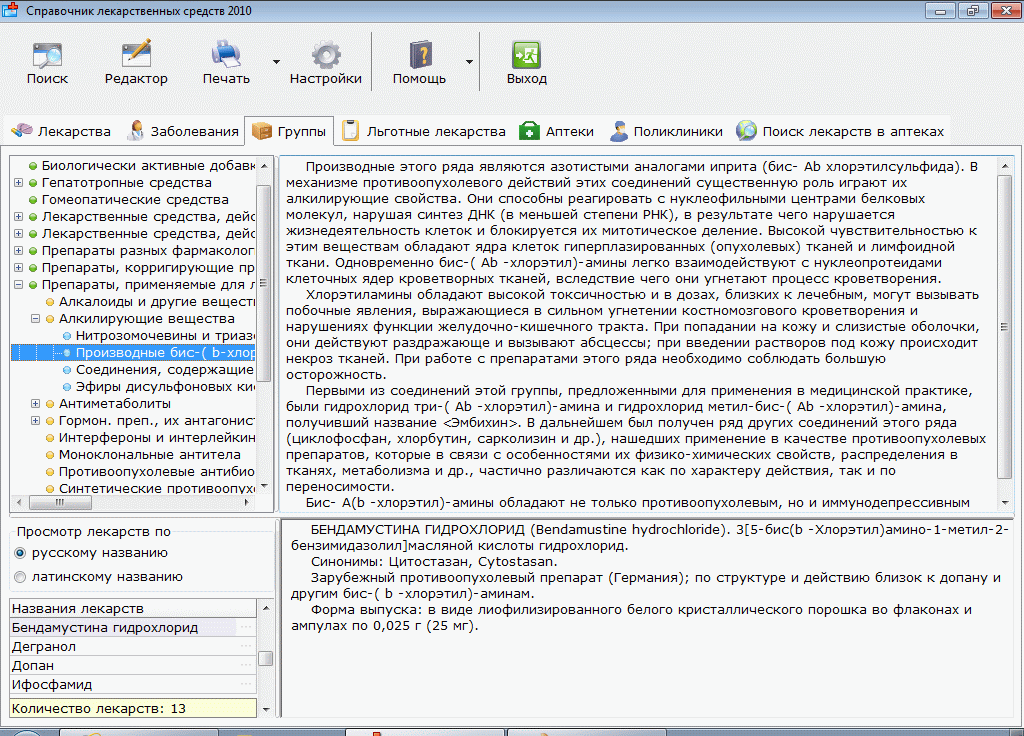The width and height of the screenshot is (1024, 736).
Task: Expand the Гепатотропные средства tree node
Action: click(19, 183)
